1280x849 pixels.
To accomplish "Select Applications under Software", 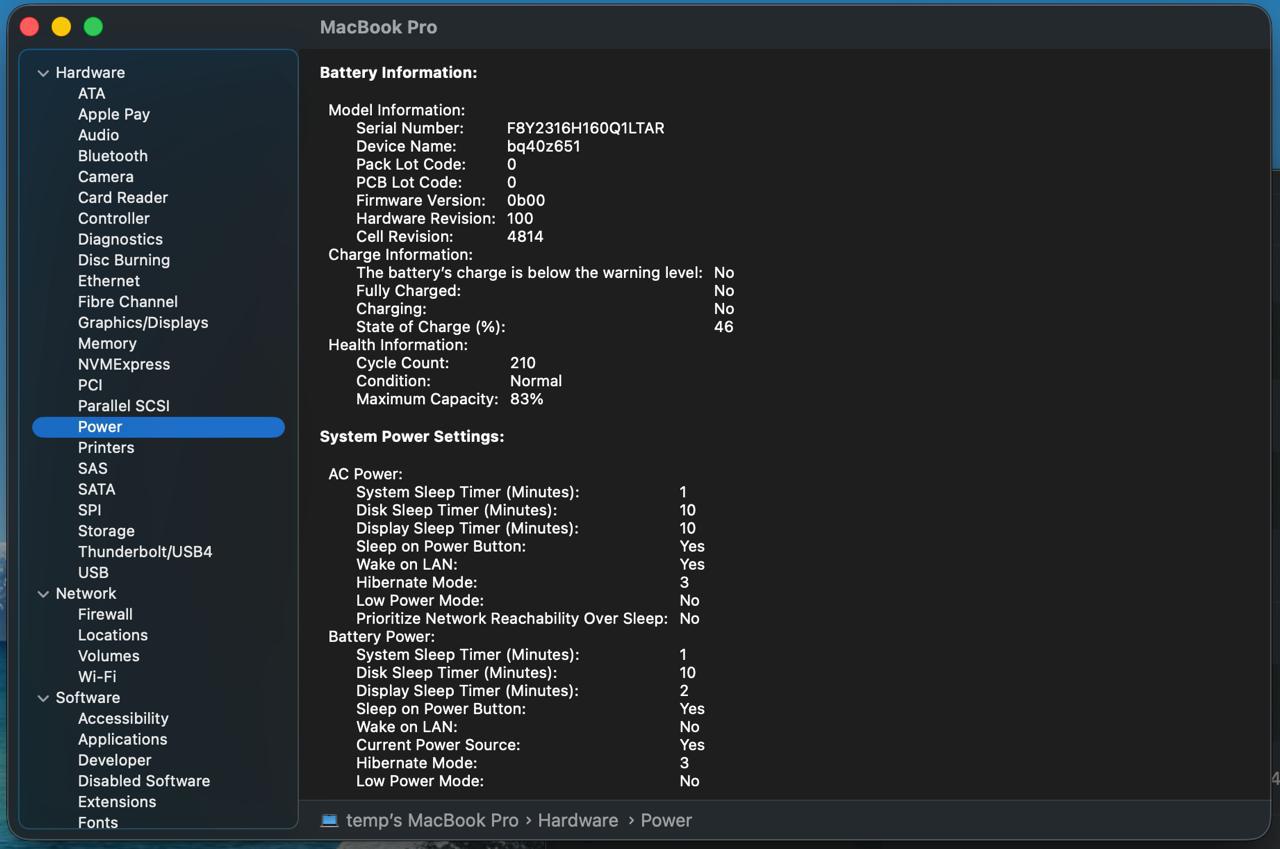I will [x=123, y=739].
